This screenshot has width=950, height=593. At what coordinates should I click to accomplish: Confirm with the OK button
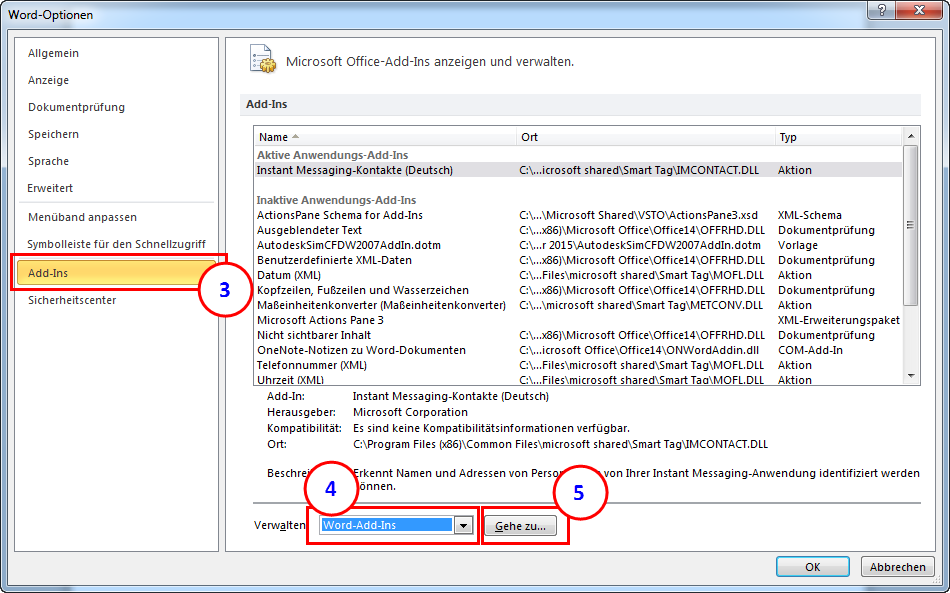click(812, 567)
